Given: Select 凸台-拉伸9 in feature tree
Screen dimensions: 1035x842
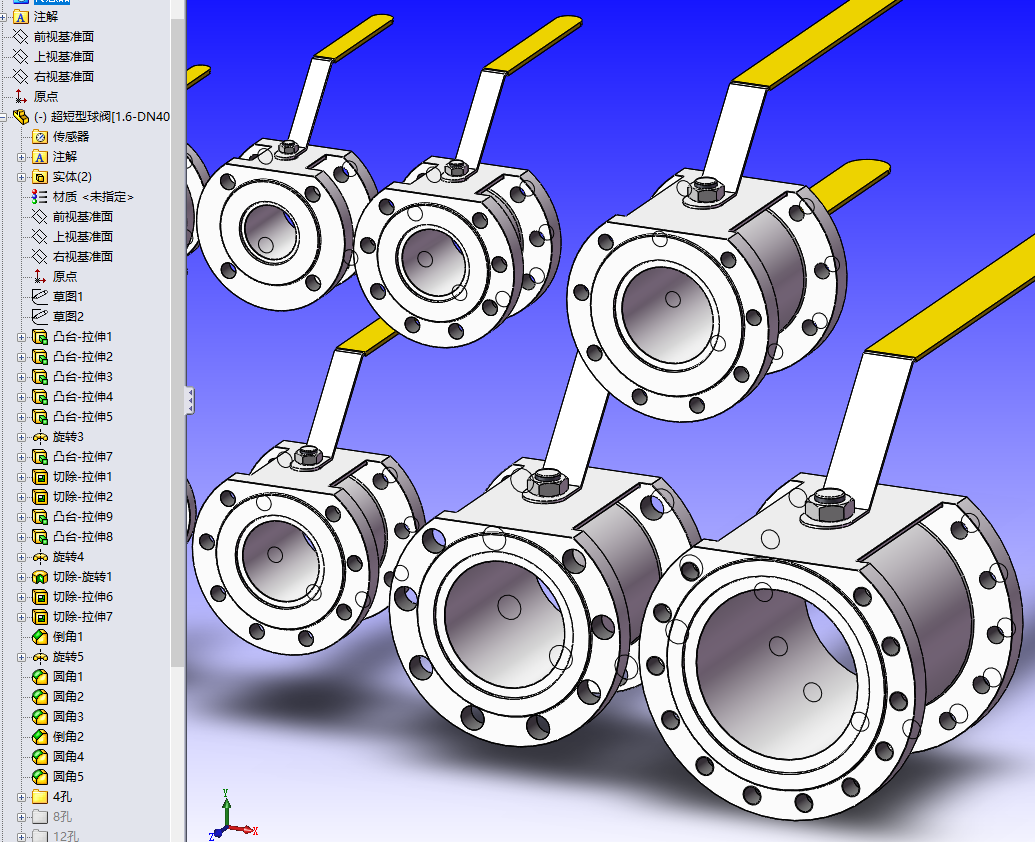Looking at the screenshot, I should coord(83,517).
